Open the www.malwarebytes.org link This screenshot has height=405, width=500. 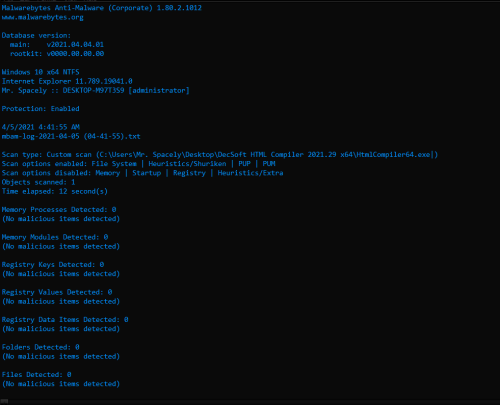43,17
